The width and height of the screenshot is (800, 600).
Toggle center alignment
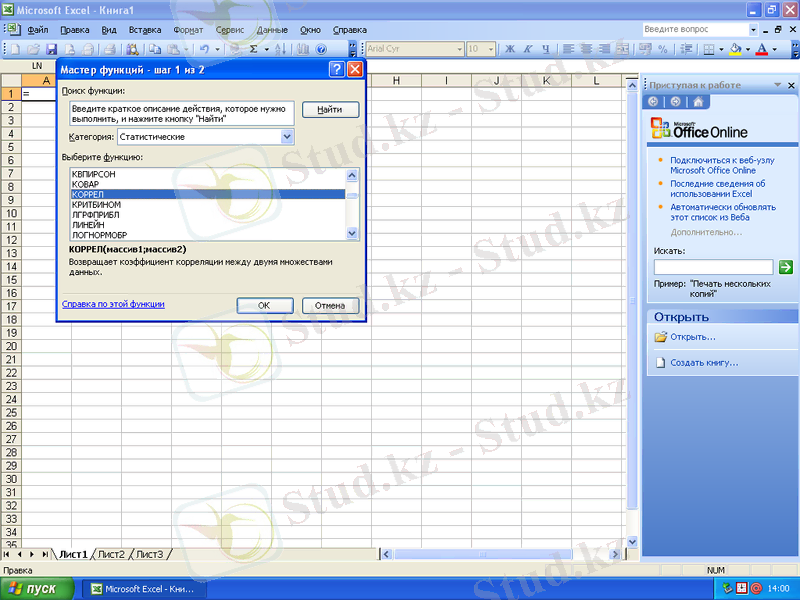[587, 49]
